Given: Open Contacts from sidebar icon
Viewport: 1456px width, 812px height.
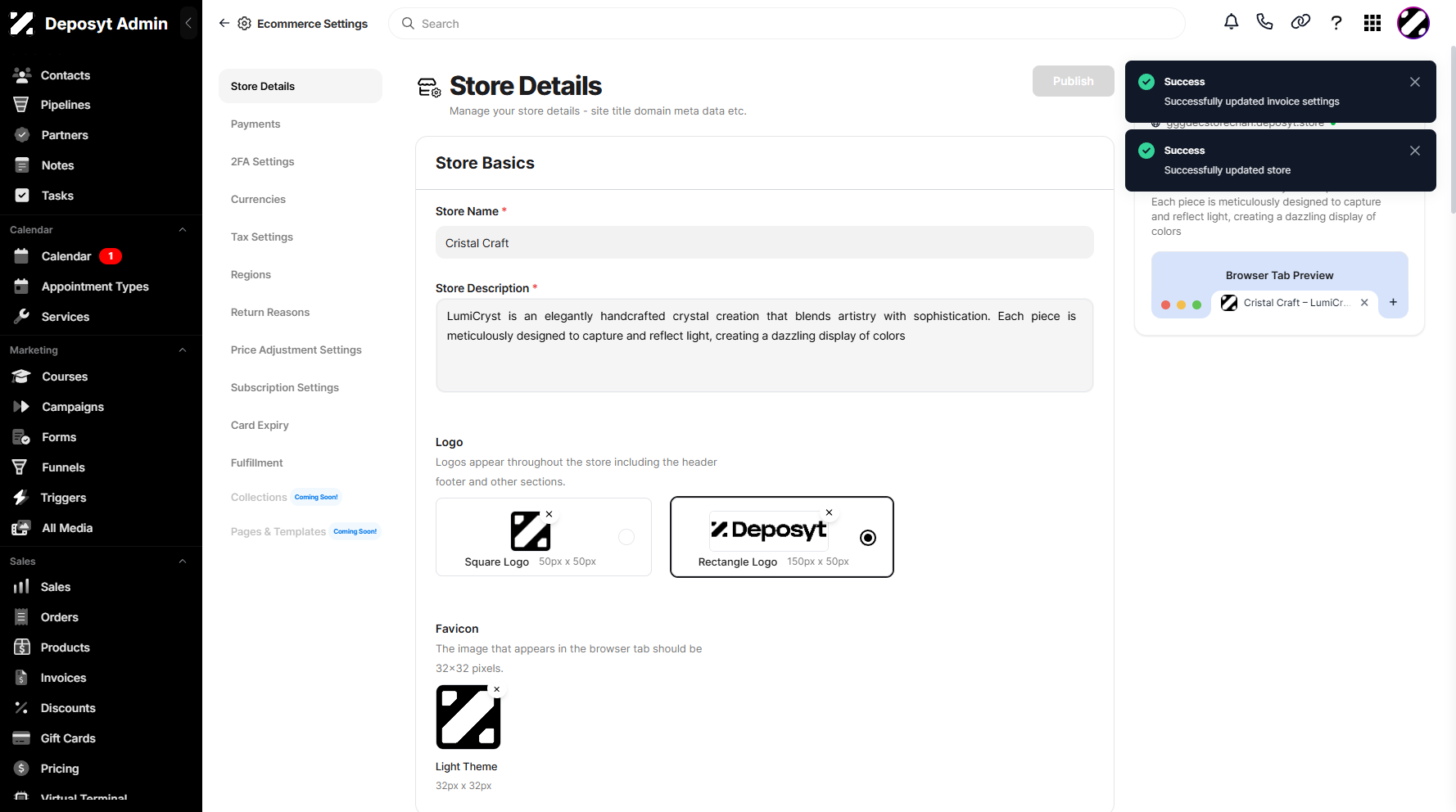Looking at the screenshot, I should (22, 75).
